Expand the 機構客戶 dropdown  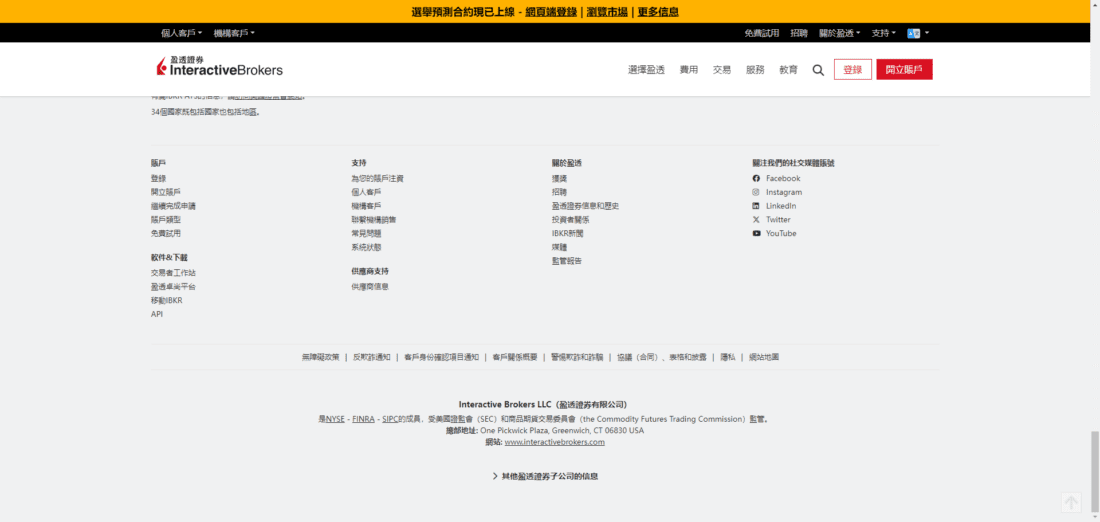234,33
